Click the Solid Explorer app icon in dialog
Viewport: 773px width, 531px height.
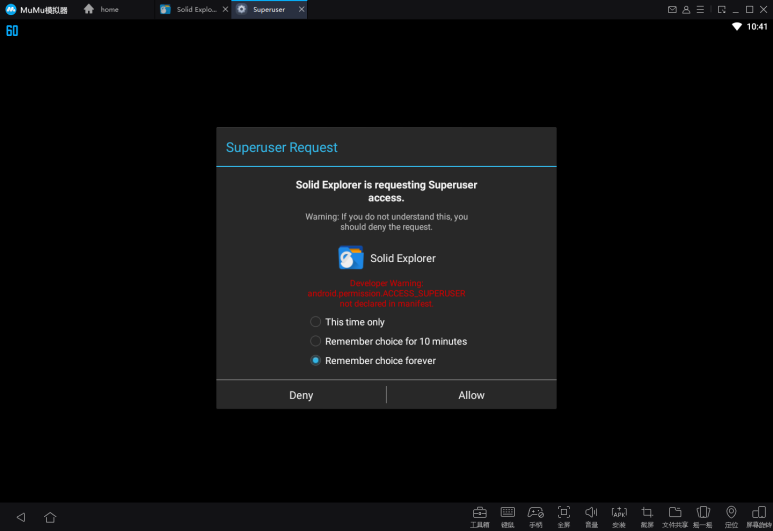coord(351,257)
